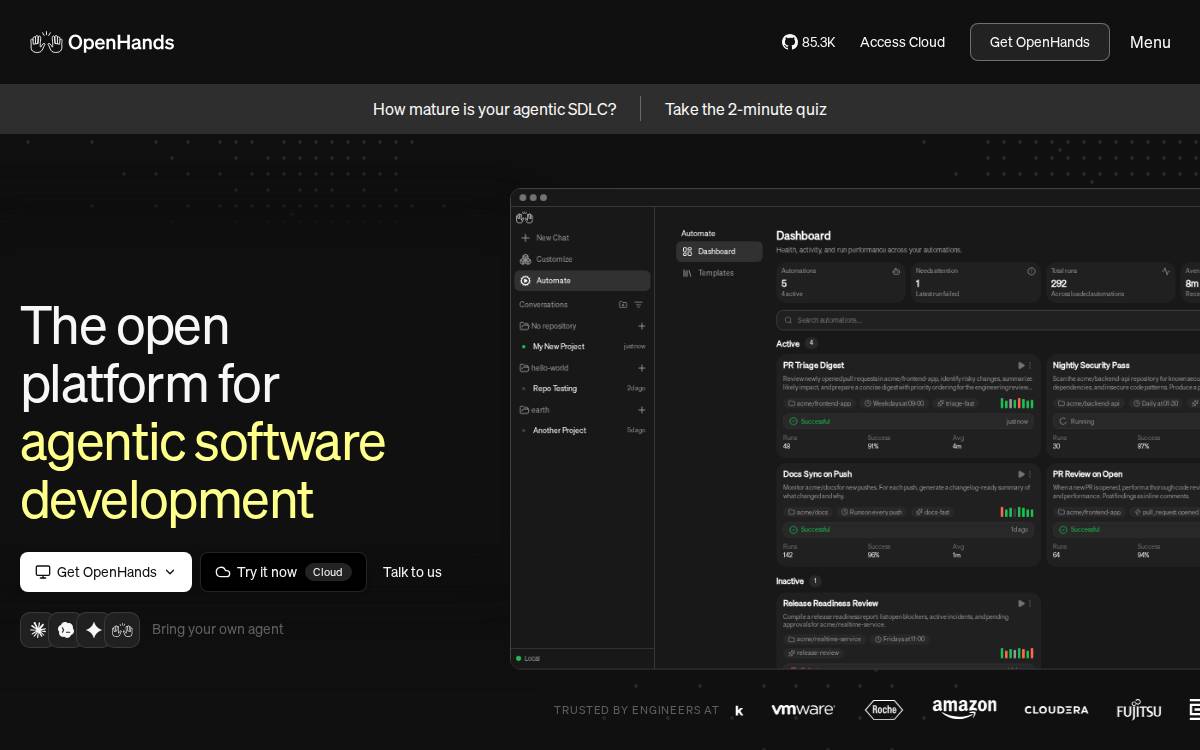The height and width of the screenshot is (750, 1200).
Task: Click the Cloudera logo
Action: click(x=1056, y=710)
